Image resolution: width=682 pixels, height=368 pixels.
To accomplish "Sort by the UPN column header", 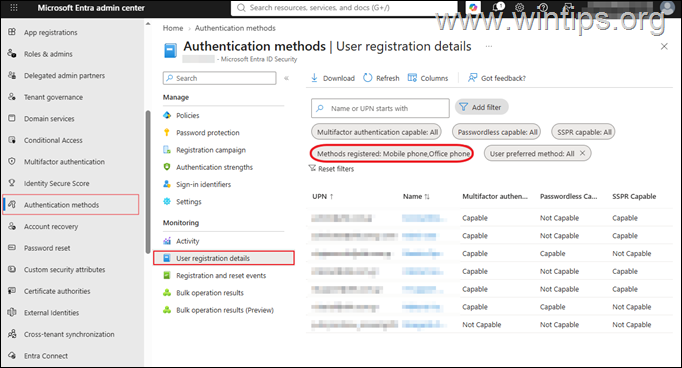I will 323,197.
